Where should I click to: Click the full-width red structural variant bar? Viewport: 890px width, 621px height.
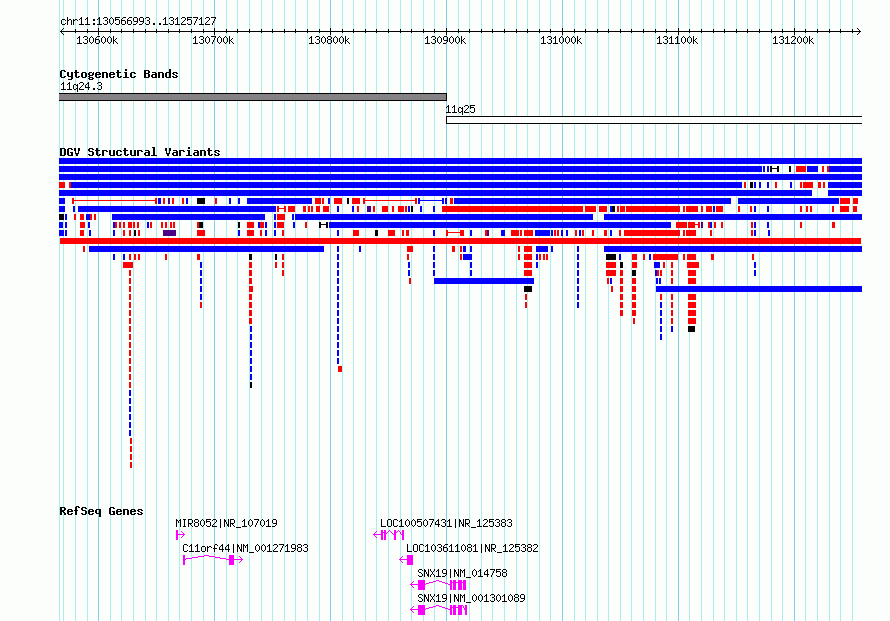click(x=460, y=241)
